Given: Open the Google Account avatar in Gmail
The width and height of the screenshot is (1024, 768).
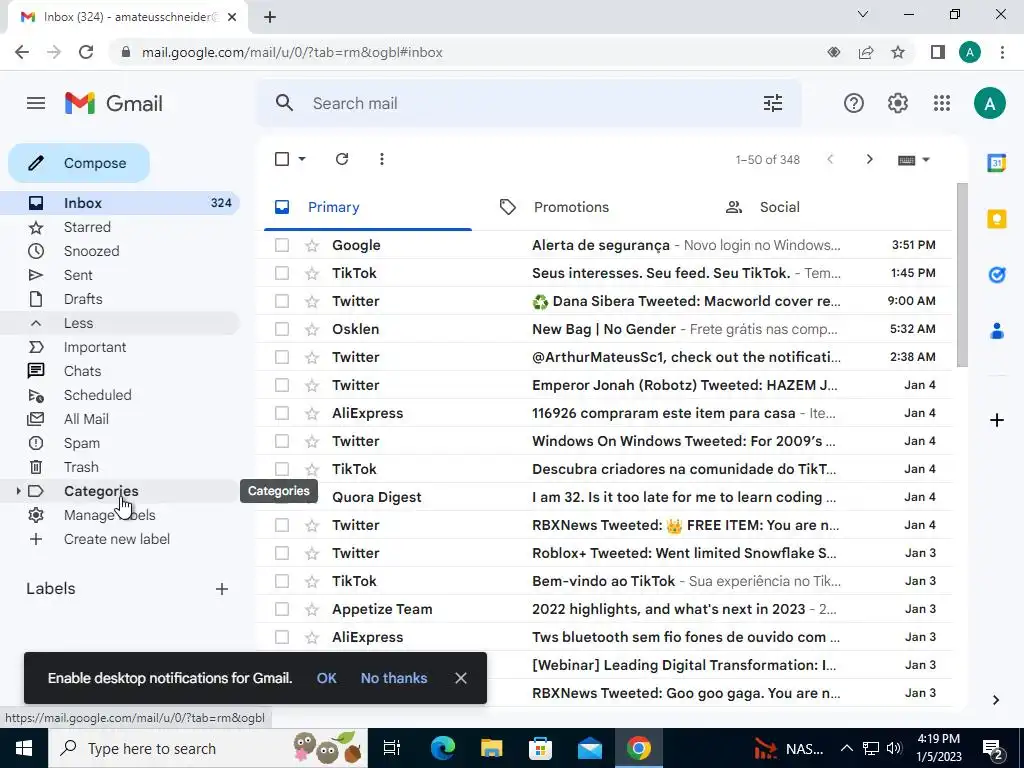Looking at the screenshot, I should tap(989, 103).
